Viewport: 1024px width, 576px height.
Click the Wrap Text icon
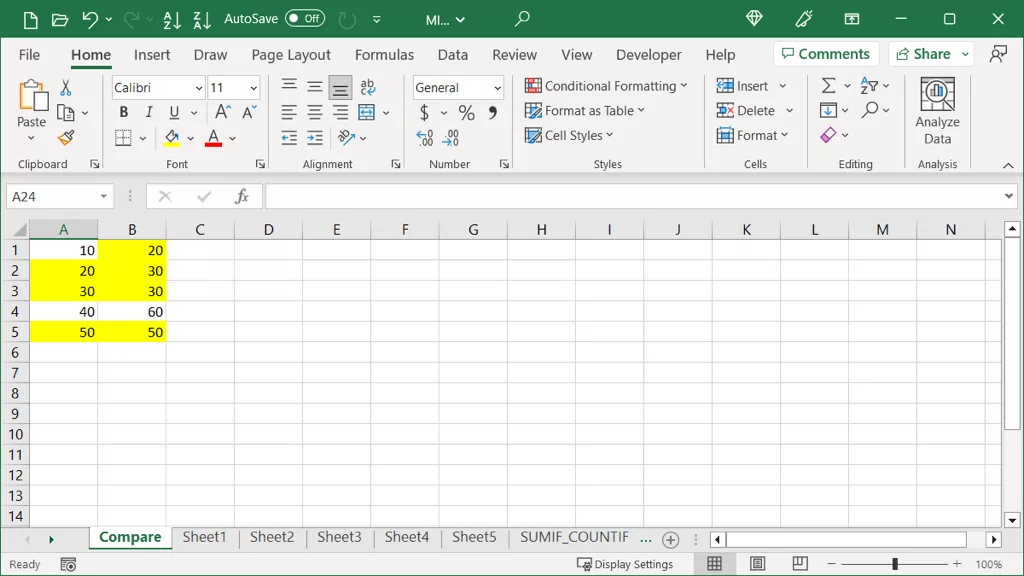click(367, 87)
